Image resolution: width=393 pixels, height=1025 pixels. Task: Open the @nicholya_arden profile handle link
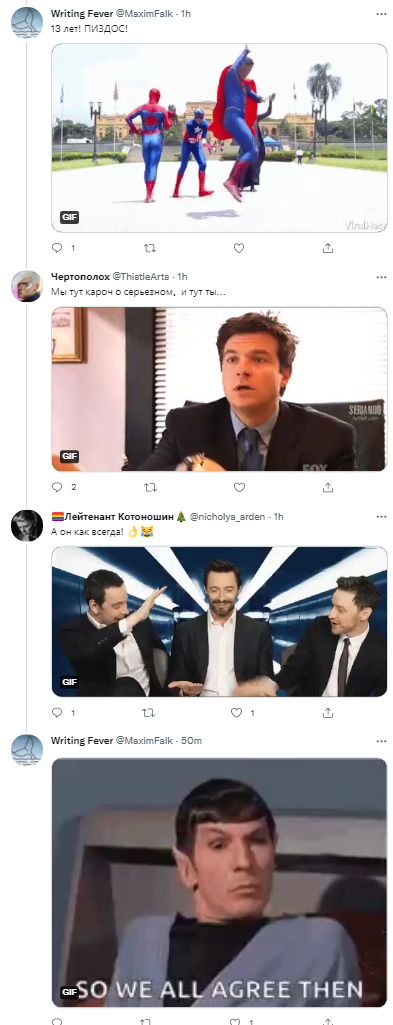pos(228,516)
